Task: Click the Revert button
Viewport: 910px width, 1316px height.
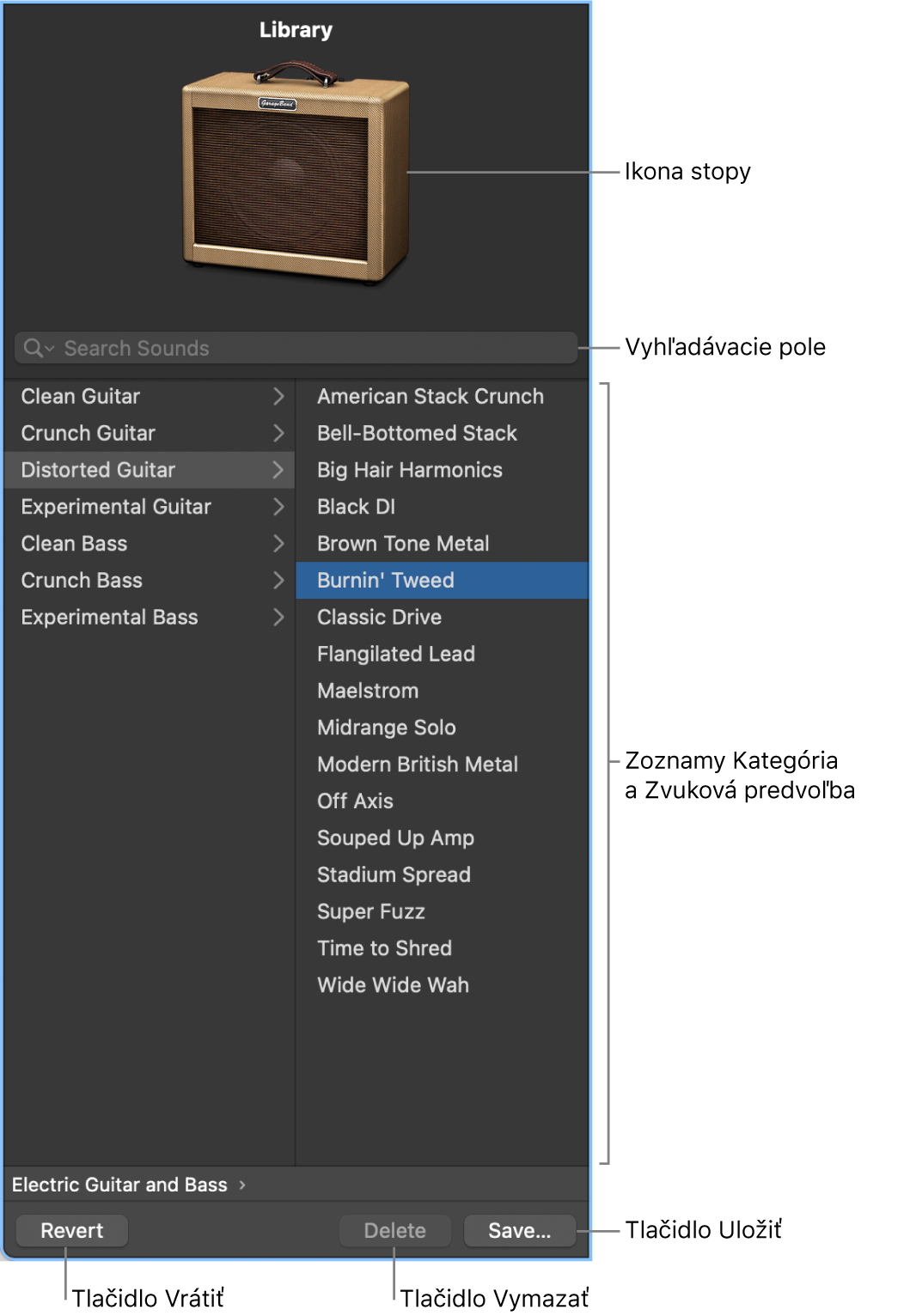Action: click(x=72, y=1231)
